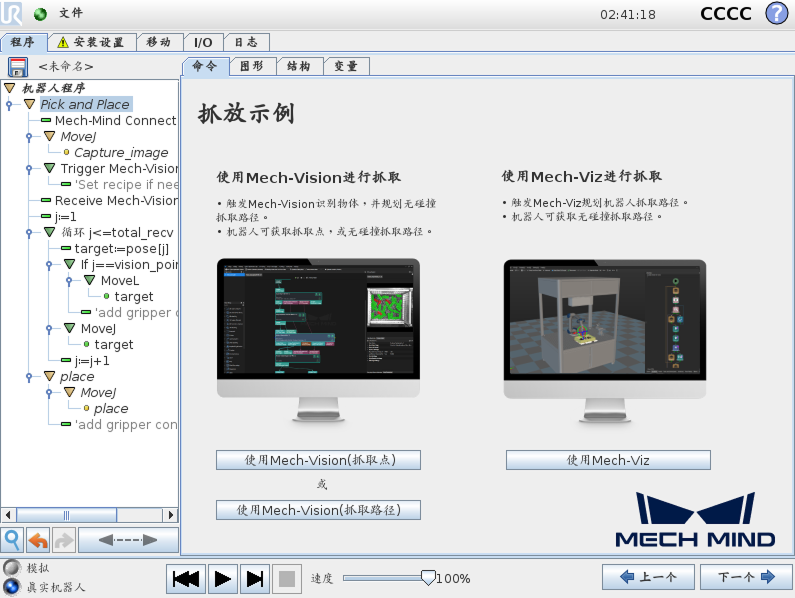The image size is (795, 598).
Task: Click the program tree horizontal scrollbar thumb
Action: (66, 515)
